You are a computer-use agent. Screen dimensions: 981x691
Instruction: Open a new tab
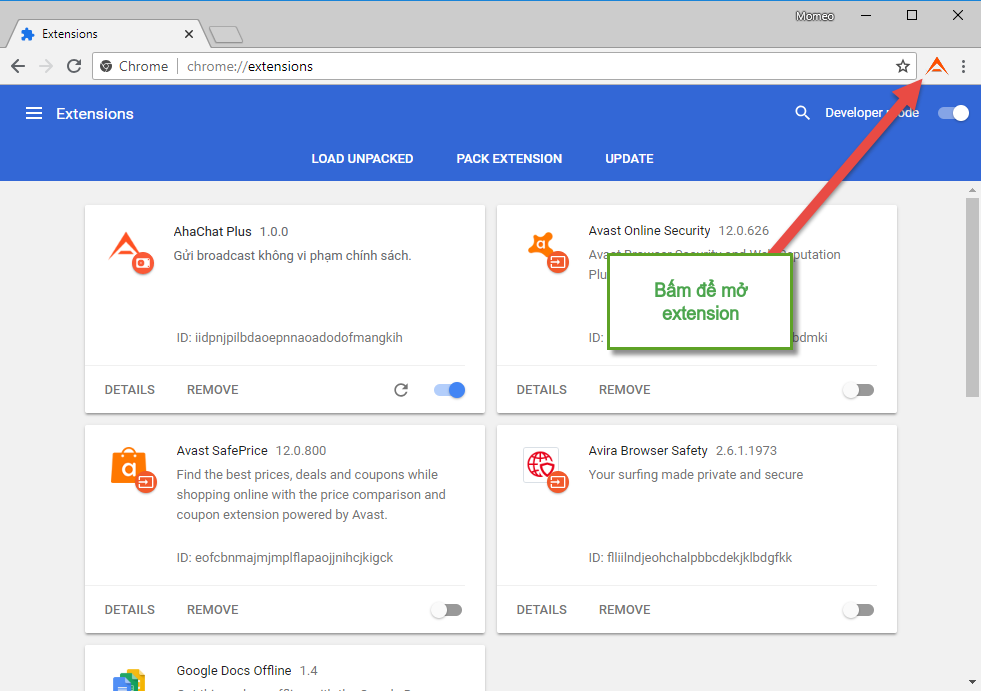[226, 35]
